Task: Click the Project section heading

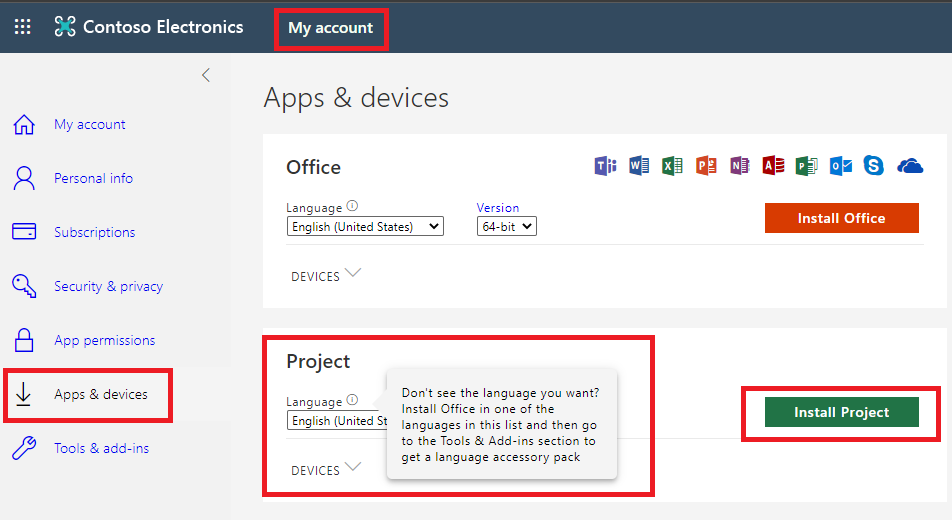Action: click(318, 361)
